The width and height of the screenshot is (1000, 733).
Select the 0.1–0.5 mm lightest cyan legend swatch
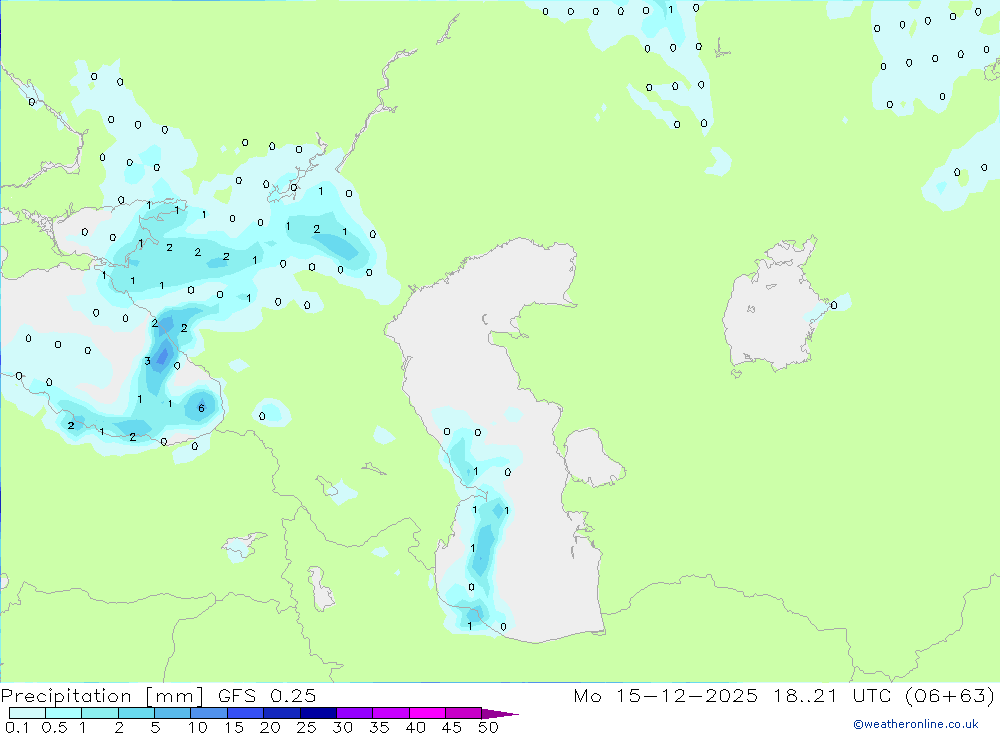27,713
